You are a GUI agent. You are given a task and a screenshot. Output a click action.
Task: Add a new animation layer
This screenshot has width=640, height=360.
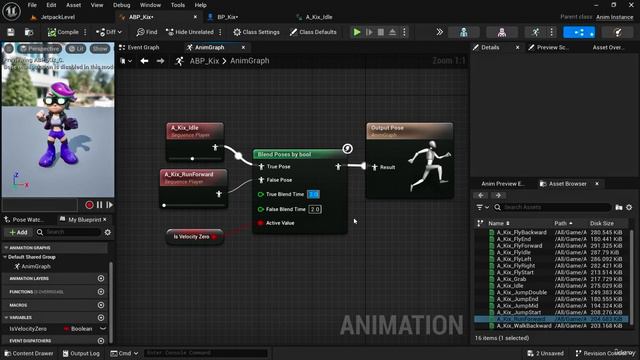click(101, 278)
